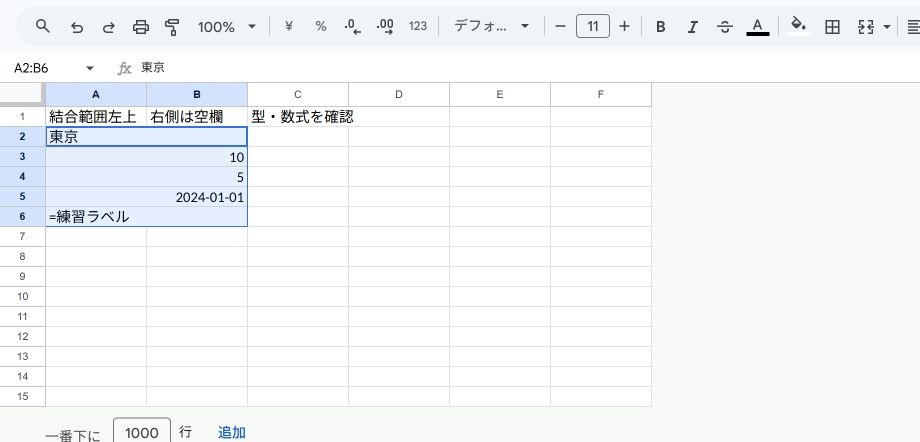
Task: Select row 10 header
Action: click(x=22, y=296)
